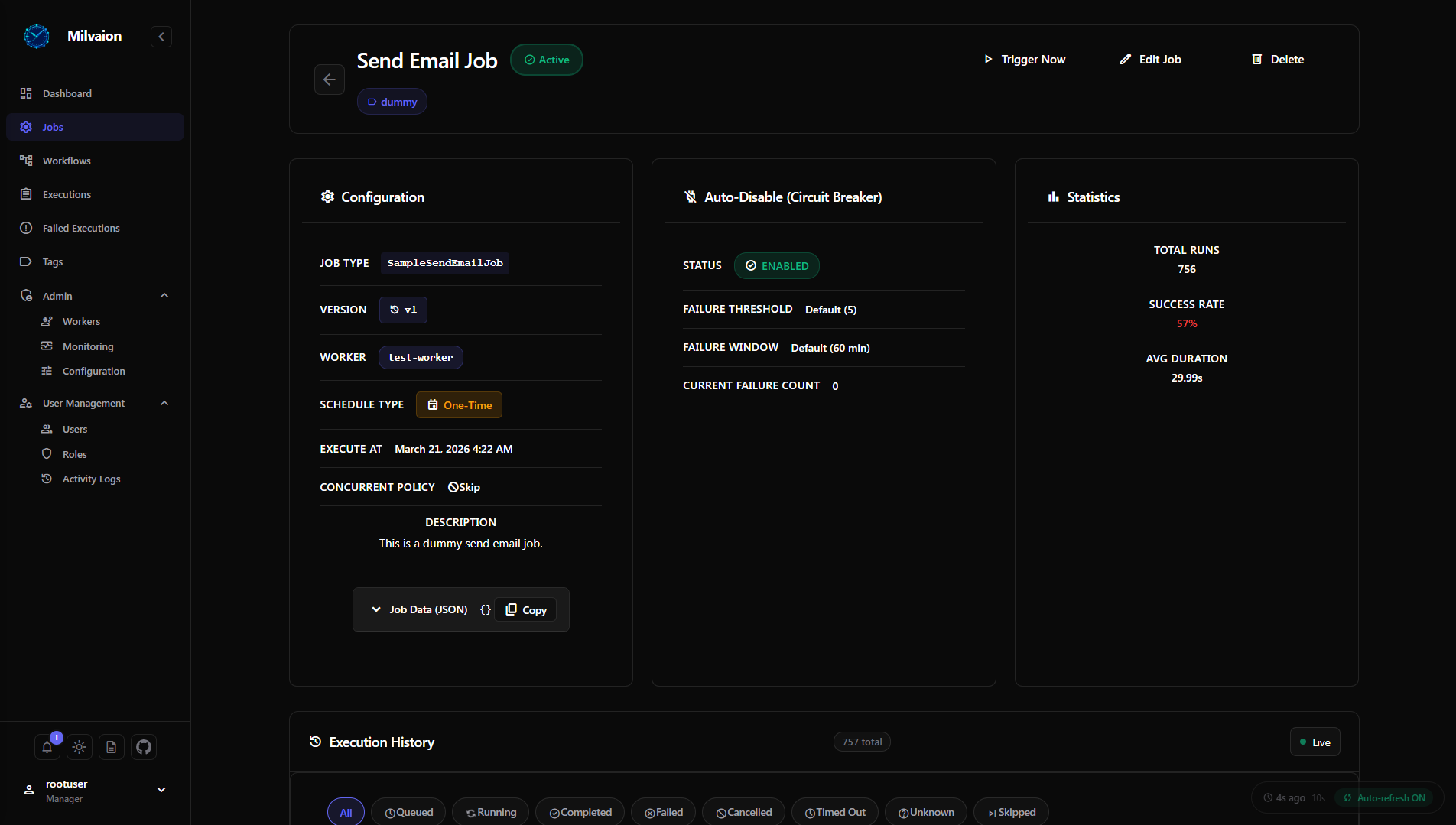Click the Edit Job button
This screenshot has width=1456, height=825.
click(1150, 60)
